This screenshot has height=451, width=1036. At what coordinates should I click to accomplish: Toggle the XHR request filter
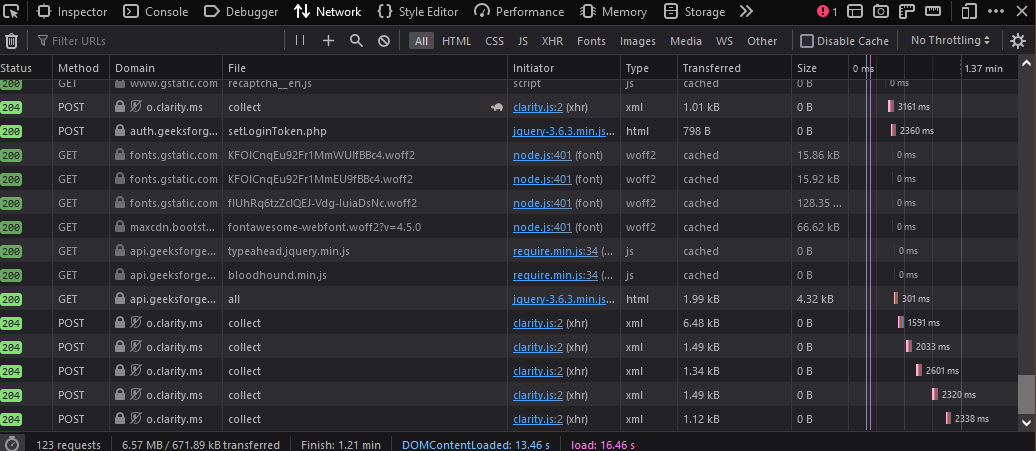pyautogui.click(x=552, y=41)
